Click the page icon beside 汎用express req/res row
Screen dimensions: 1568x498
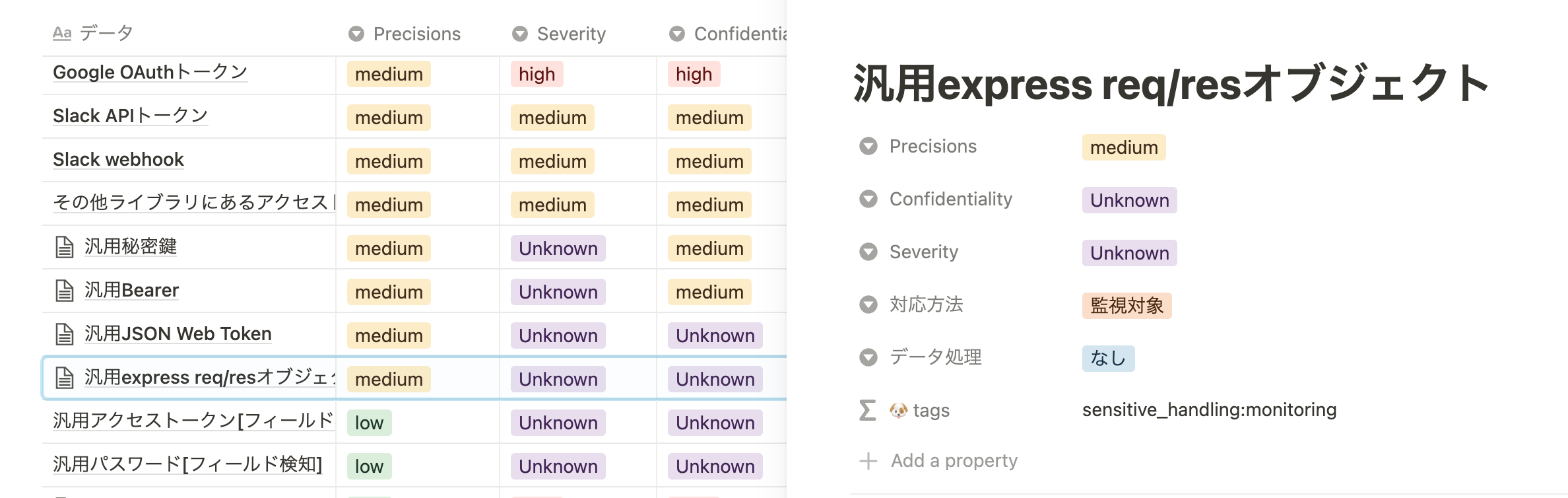tap(64, 378)
